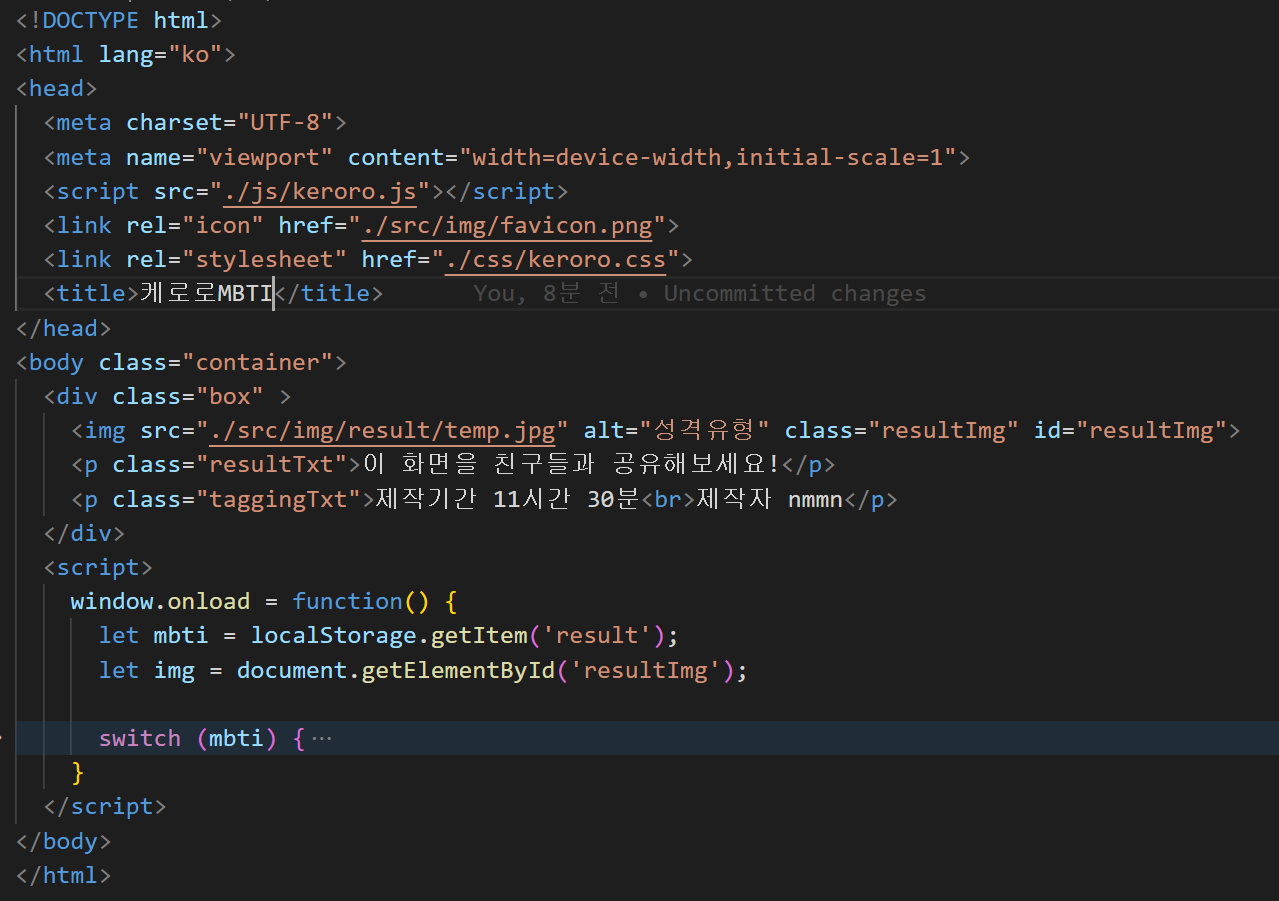The height and width of the screenshot is (901, 1279).
Task: Click the 'let img' variable declaration
Action: click(x=146, y=670)
